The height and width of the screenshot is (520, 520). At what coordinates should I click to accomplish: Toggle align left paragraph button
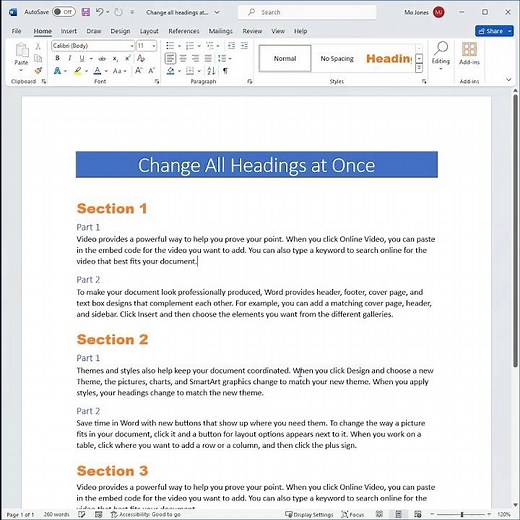click(x=170, y=58)
